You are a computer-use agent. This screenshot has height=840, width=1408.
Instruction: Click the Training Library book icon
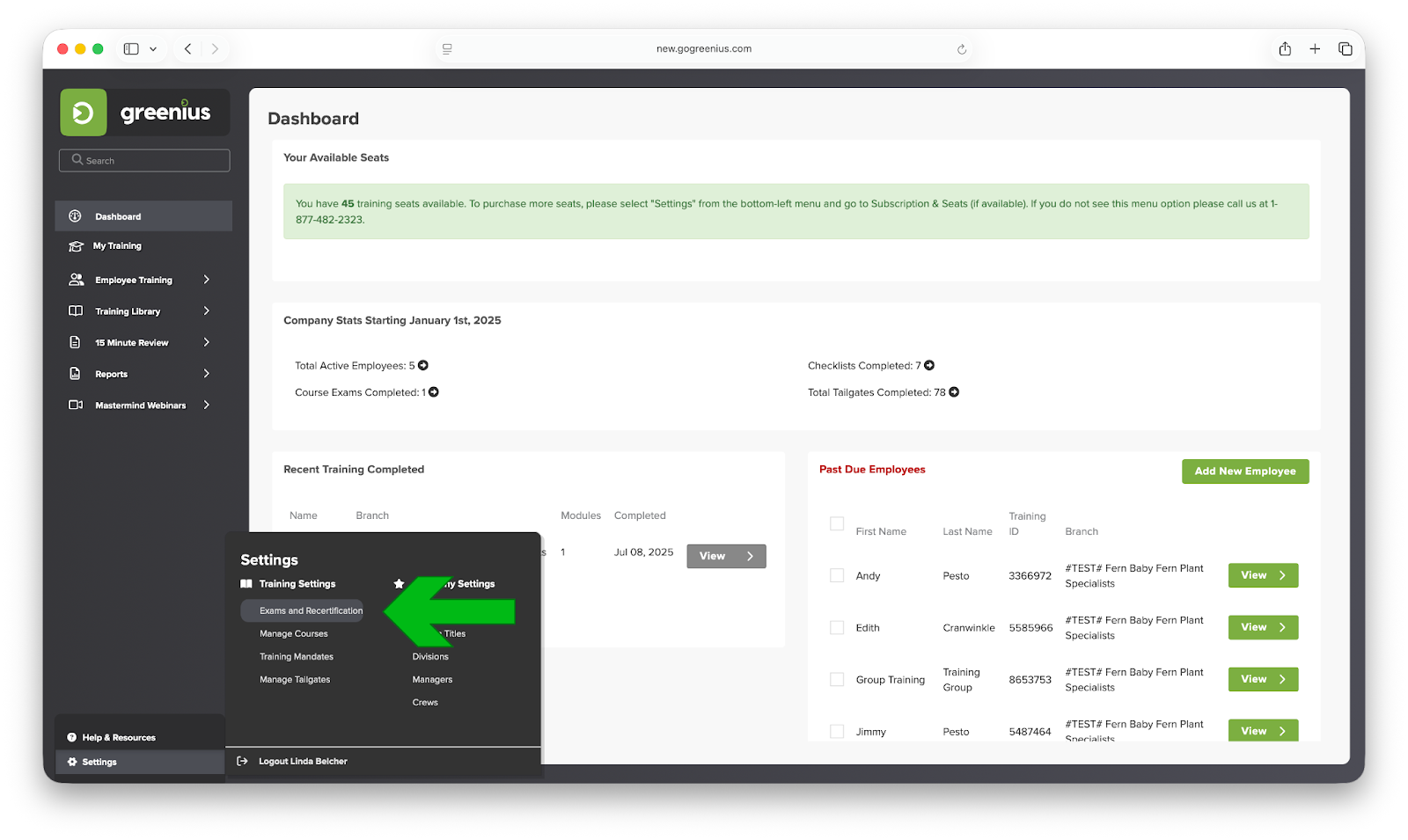pos(76,311)
